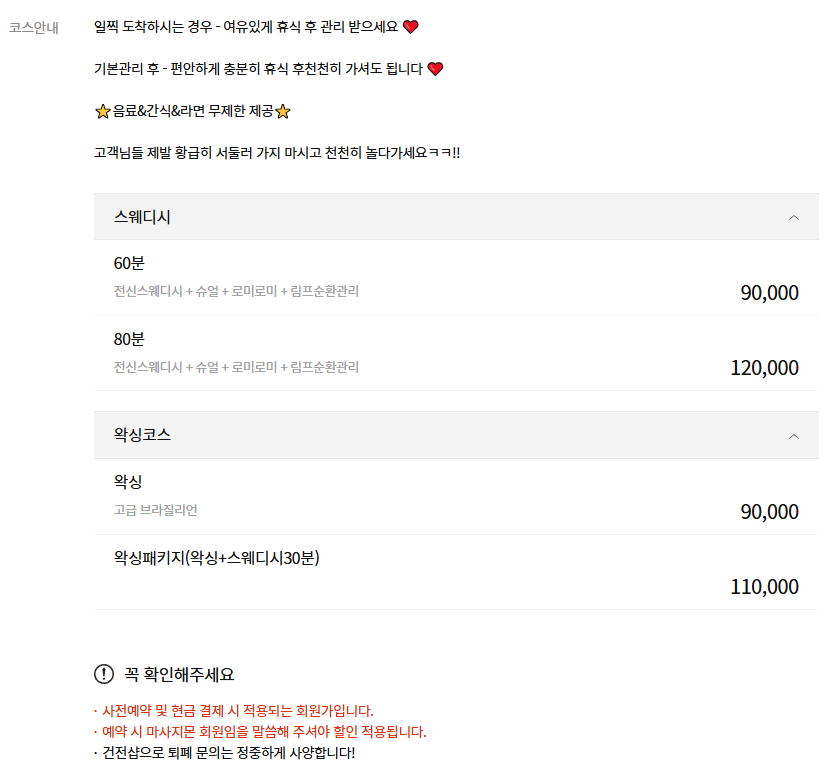Click the heart emoji in the second notice

coord(436,70)
